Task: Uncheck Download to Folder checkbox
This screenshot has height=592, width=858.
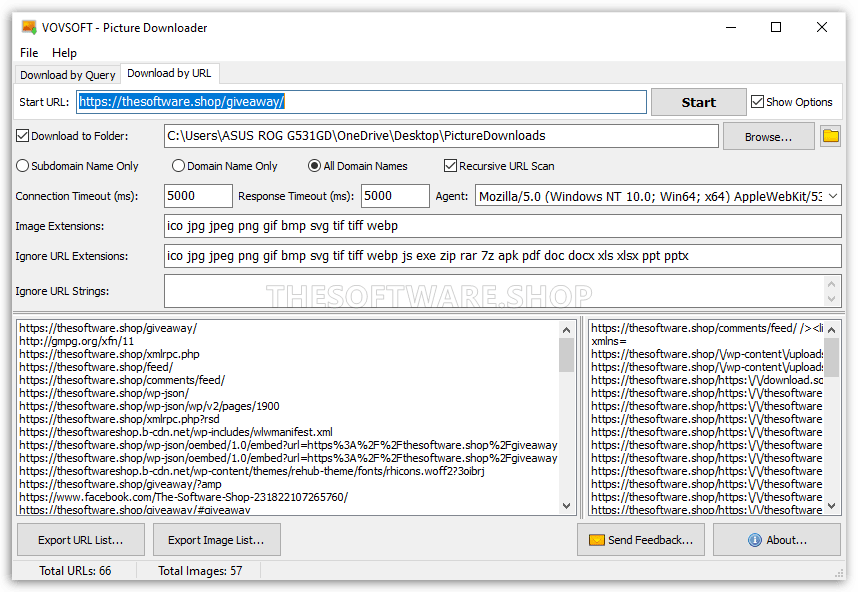Action: point(22,136)
